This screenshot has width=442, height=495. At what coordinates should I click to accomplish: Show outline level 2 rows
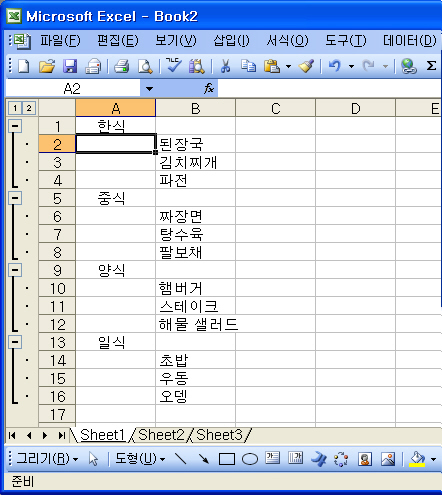(29, 108)
